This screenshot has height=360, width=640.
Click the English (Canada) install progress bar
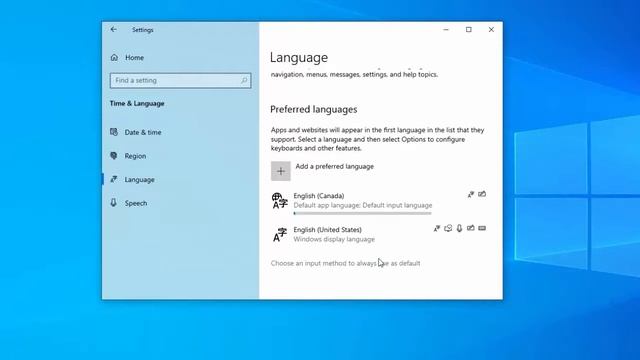(362, 213)
